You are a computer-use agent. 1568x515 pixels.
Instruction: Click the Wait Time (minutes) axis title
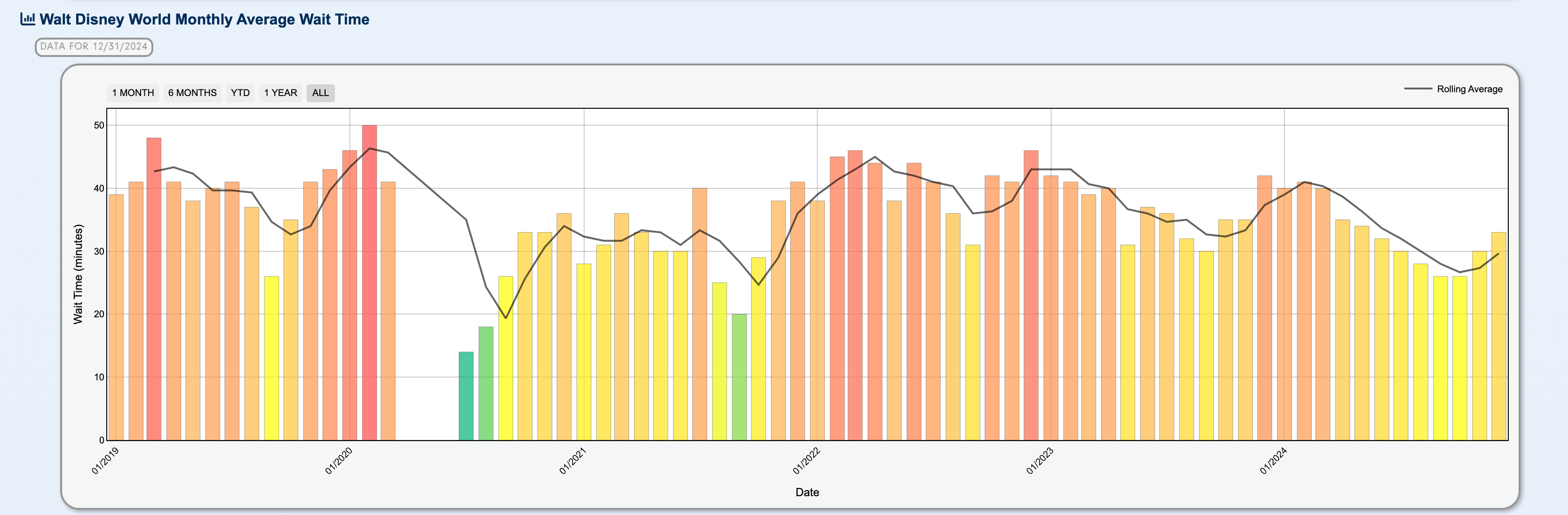(78, 274)
